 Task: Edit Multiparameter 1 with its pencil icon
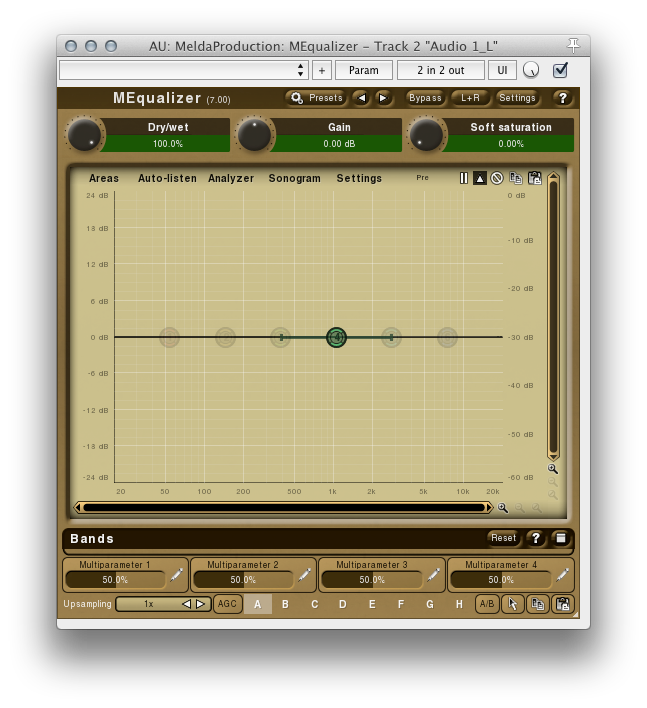coord(177,575)
